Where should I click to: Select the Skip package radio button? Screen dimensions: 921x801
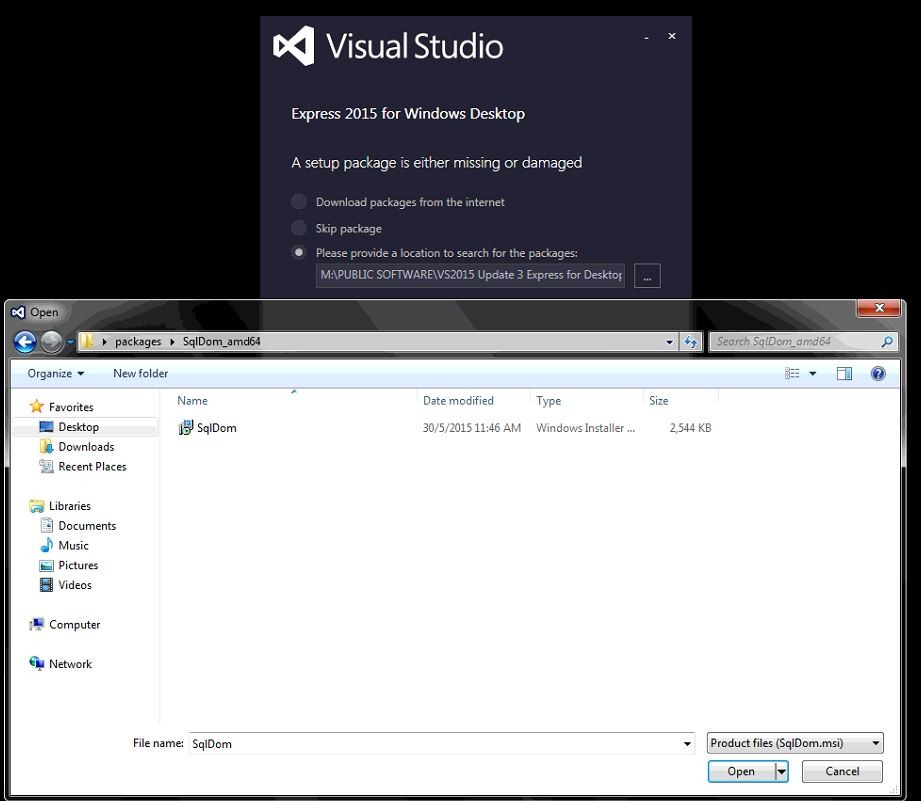tap(299, 228)
